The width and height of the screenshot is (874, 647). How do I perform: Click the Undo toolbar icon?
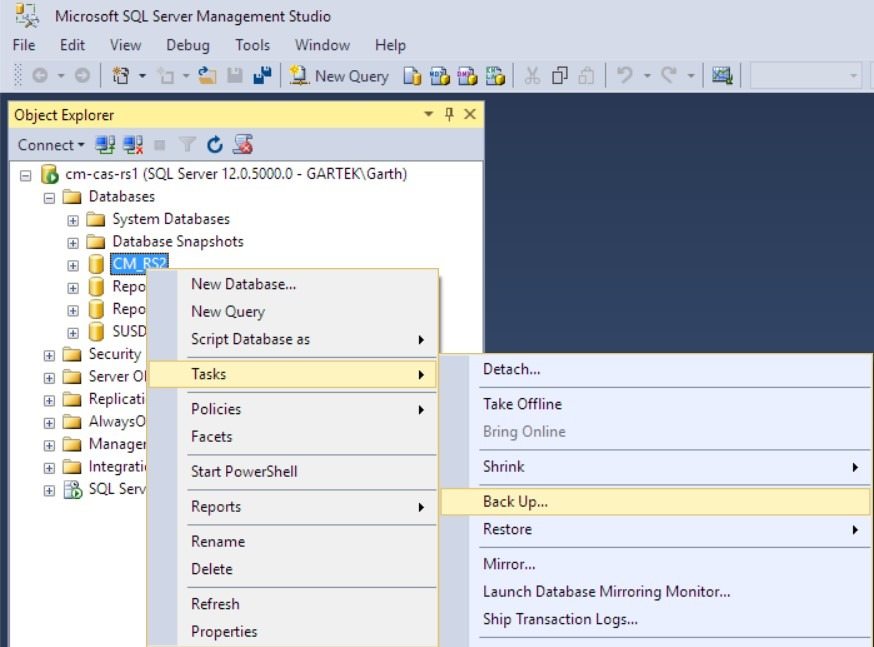pyautogui.click(x=625, y=75)
